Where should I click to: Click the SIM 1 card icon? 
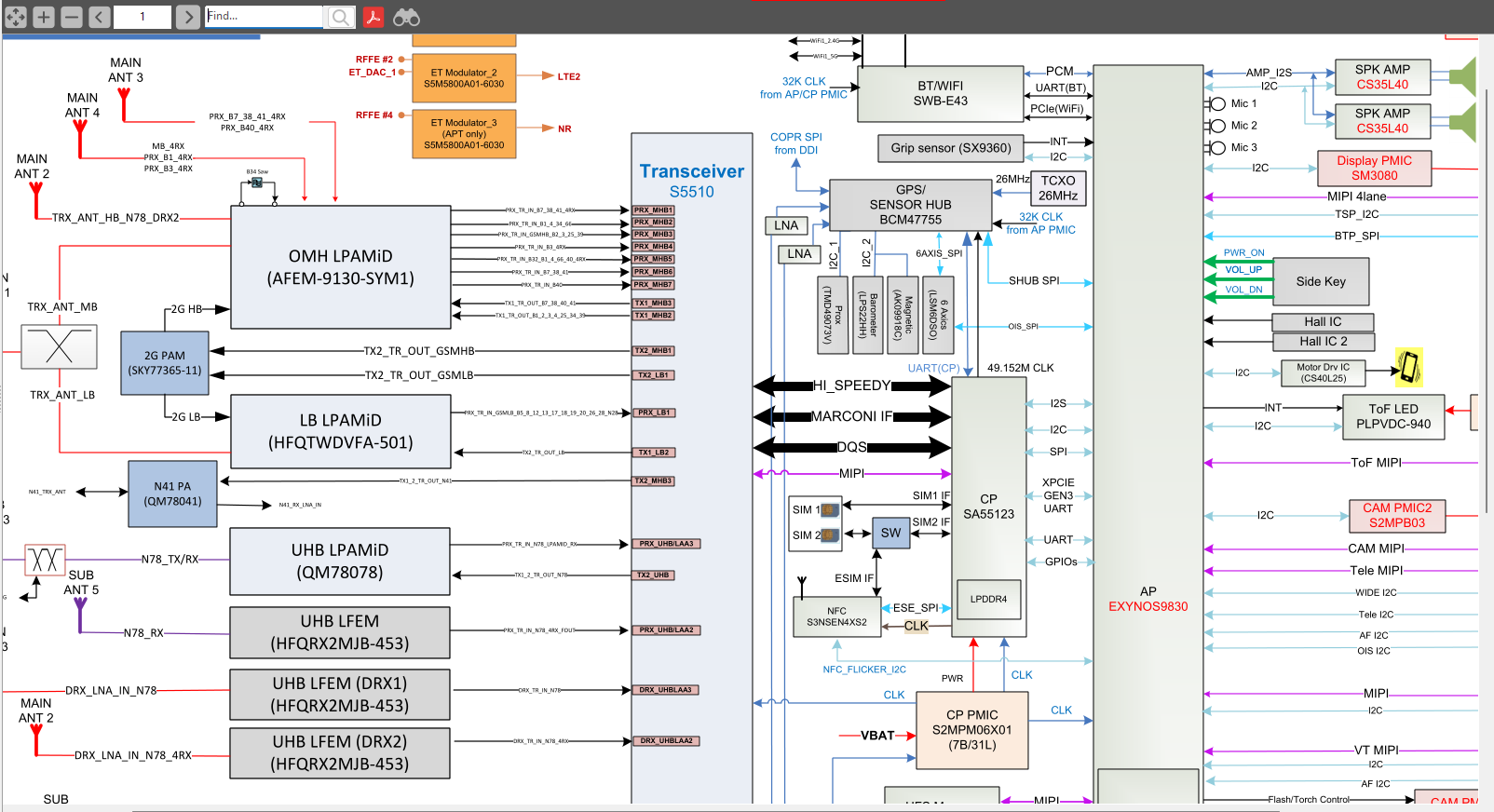pos(829,509)
